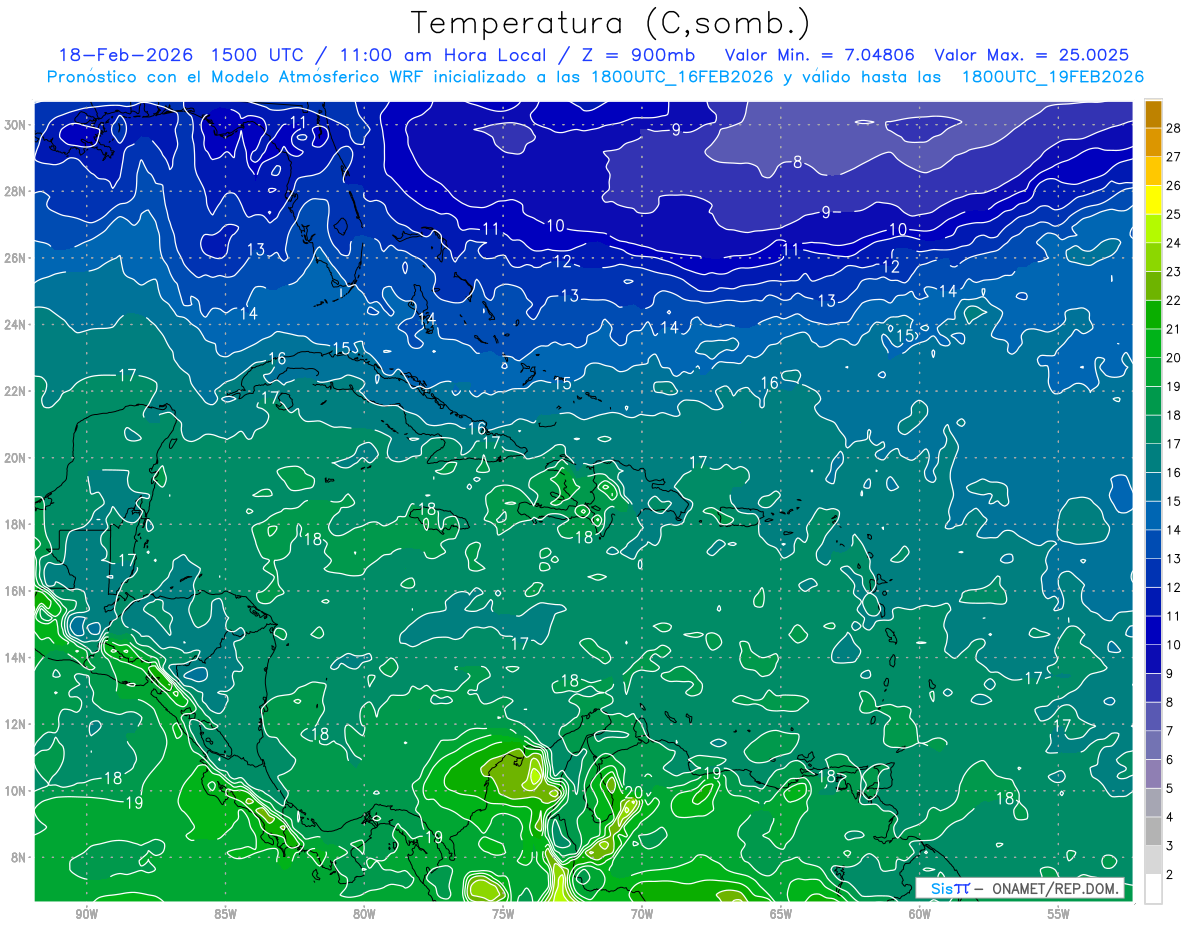Click the orange color bar segment between 27 and 28
The width and height of the screenshot is (1200, 927).
pos(1153,142)
